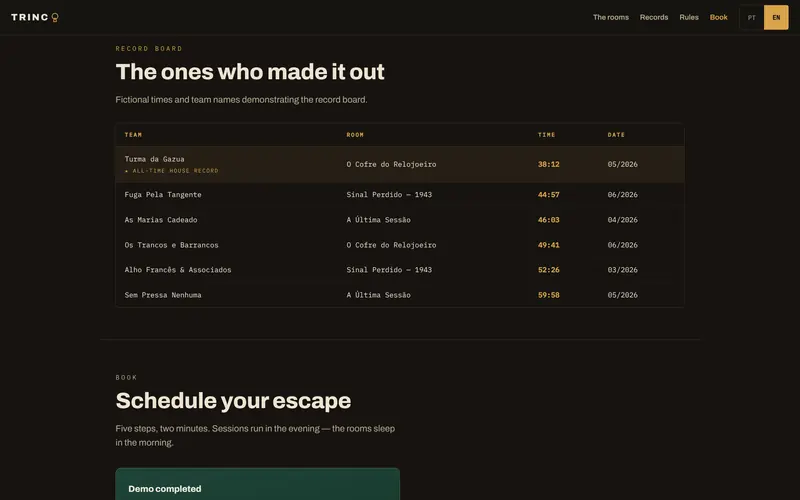Click the 49:41 time value
This screenshot has width=800, height=500.
coord(548,245)
